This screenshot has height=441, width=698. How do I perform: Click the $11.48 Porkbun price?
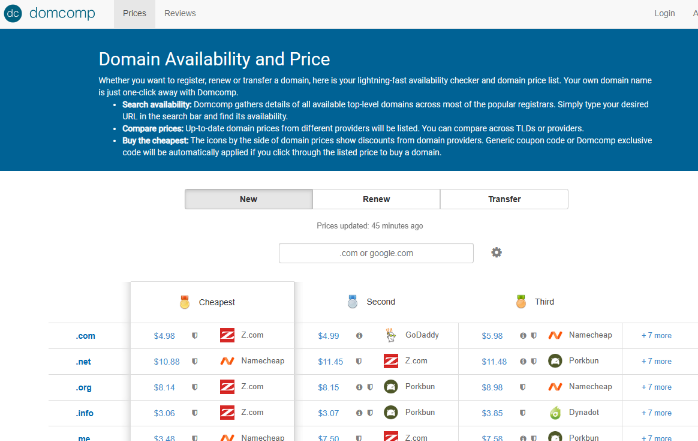coord(494,362)
